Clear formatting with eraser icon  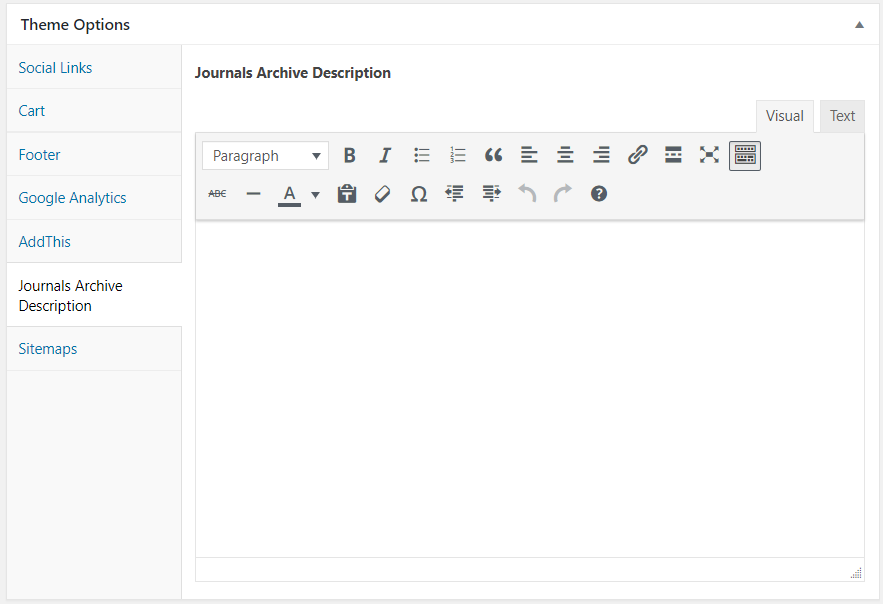(x=383, y=194)
